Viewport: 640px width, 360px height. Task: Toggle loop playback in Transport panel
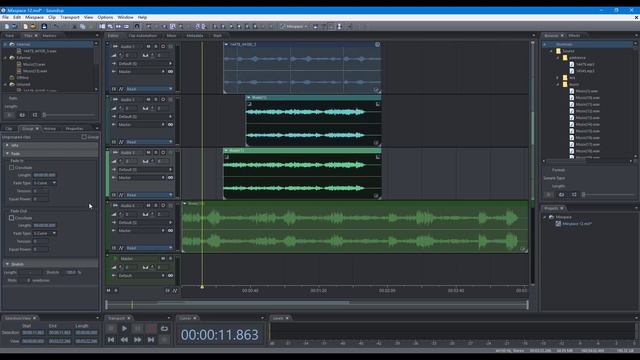(164, 328)
